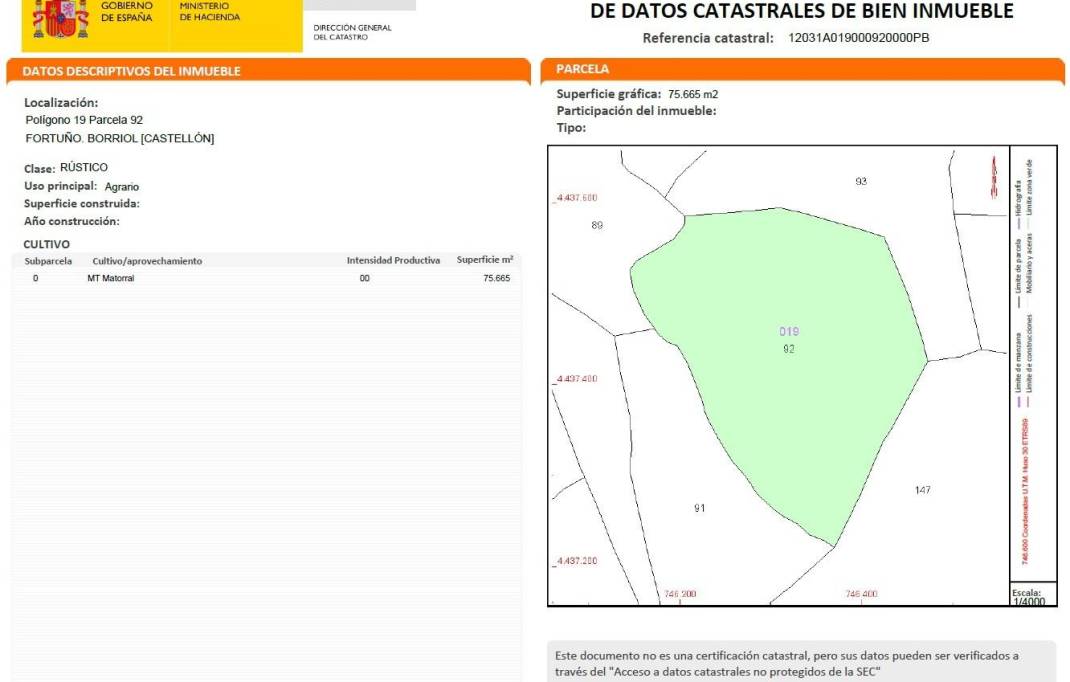Click 'Participación del inmueble:' label
Screen dimensions: 1070x682
pos(636,111)
